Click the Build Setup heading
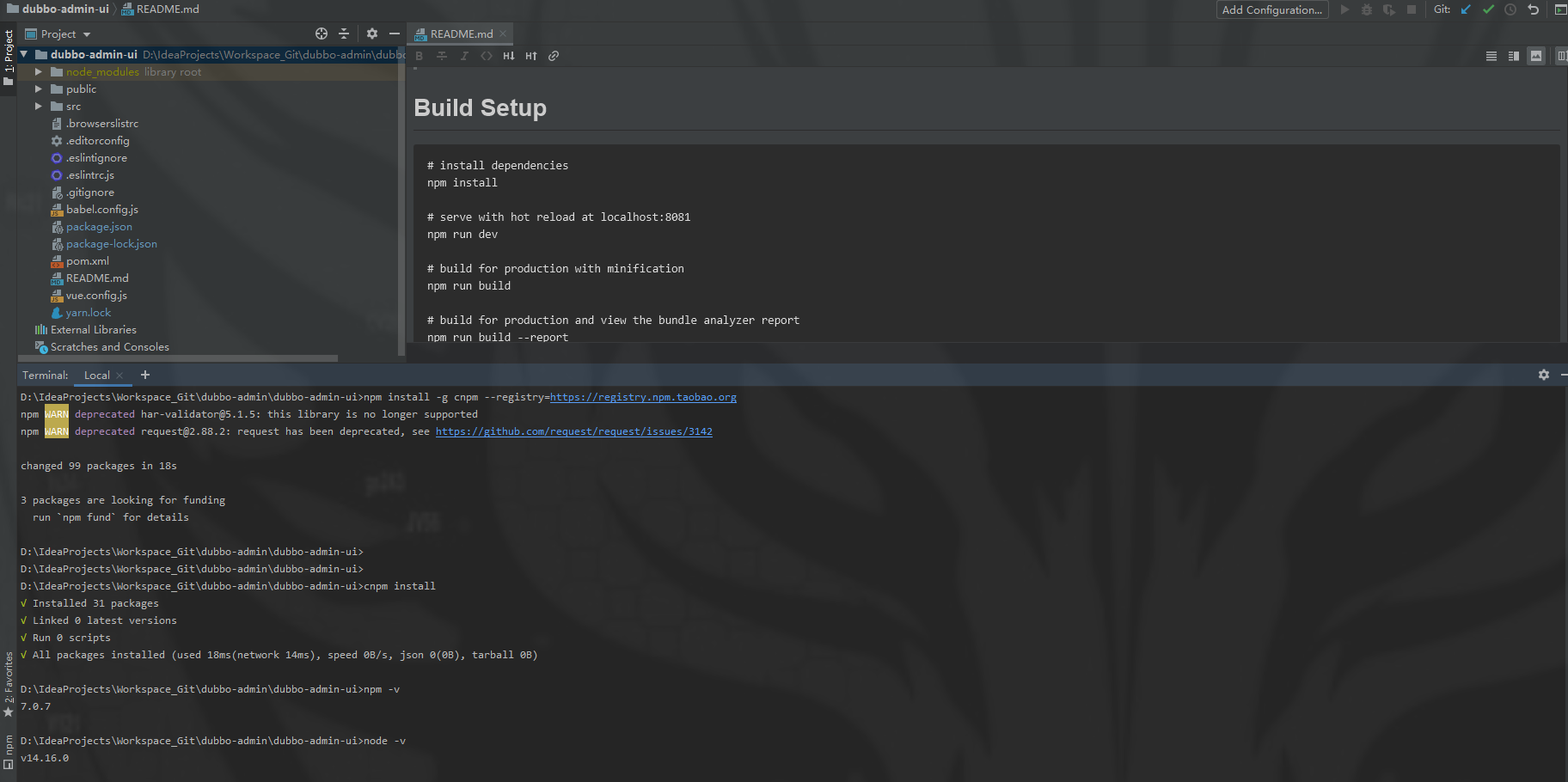The width and height of the screenshot is (1568, 782). tap(480, 107)
